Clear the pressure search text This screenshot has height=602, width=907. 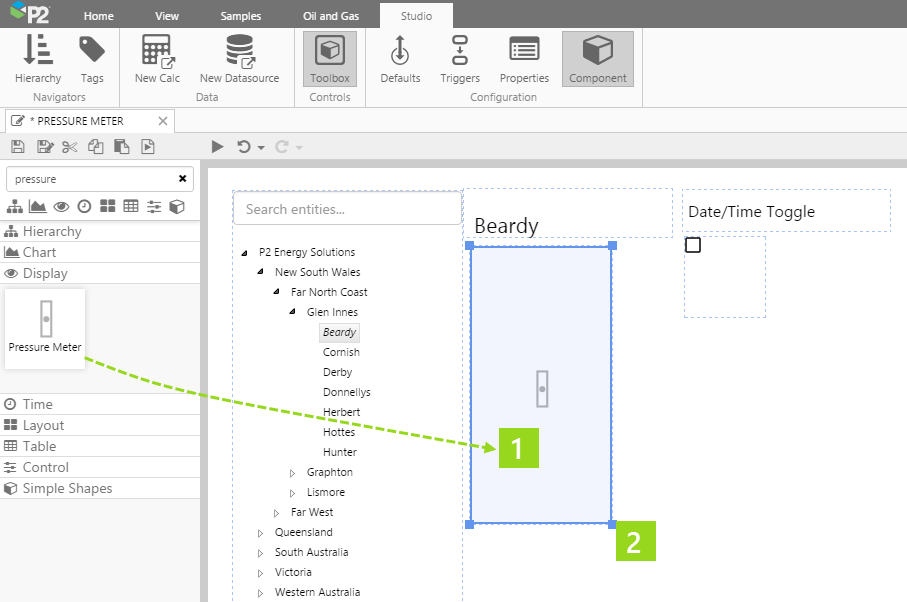click(x=183, y=179)
